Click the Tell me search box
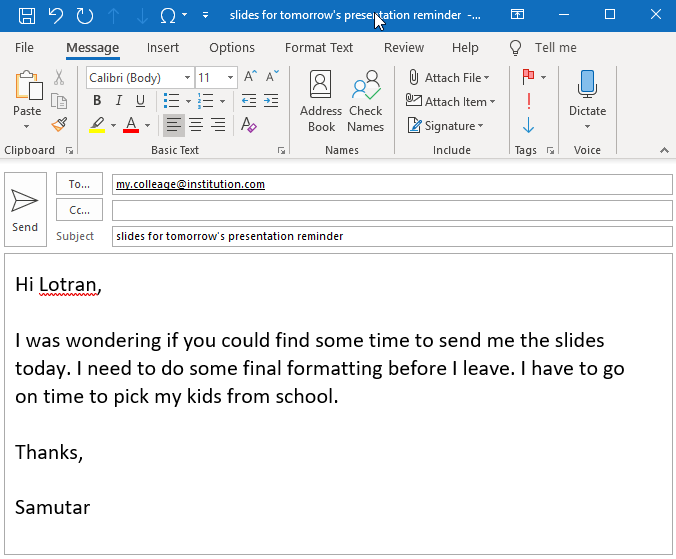 (x=543, y=47)
